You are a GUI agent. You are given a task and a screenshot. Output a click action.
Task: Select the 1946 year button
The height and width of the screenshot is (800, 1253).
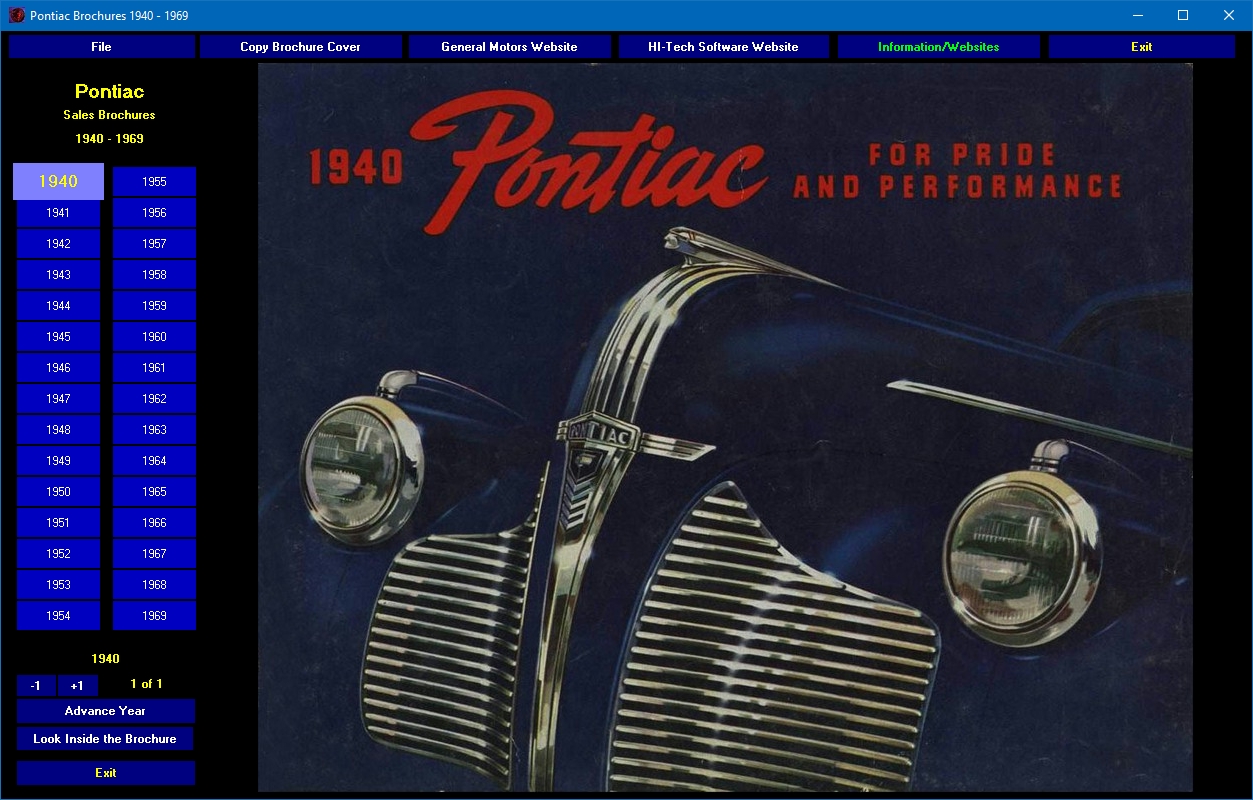tap(58, 368)
